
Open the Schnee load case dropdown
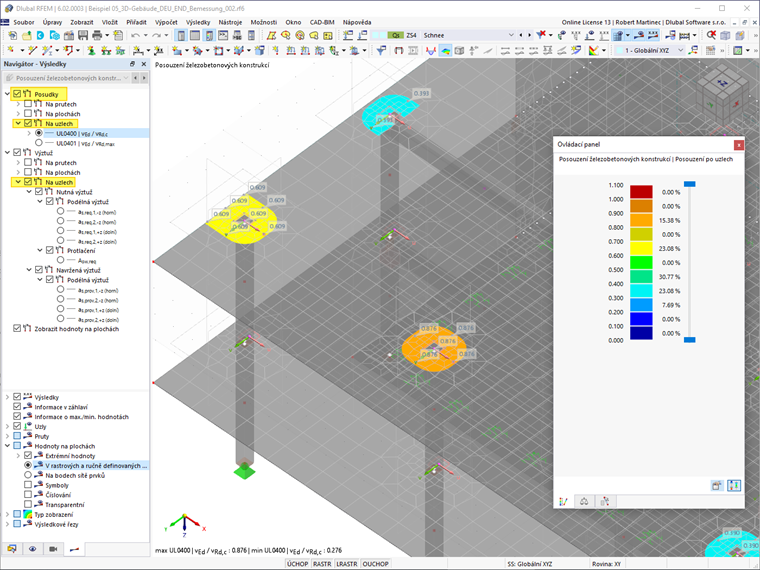click(511, 35)
